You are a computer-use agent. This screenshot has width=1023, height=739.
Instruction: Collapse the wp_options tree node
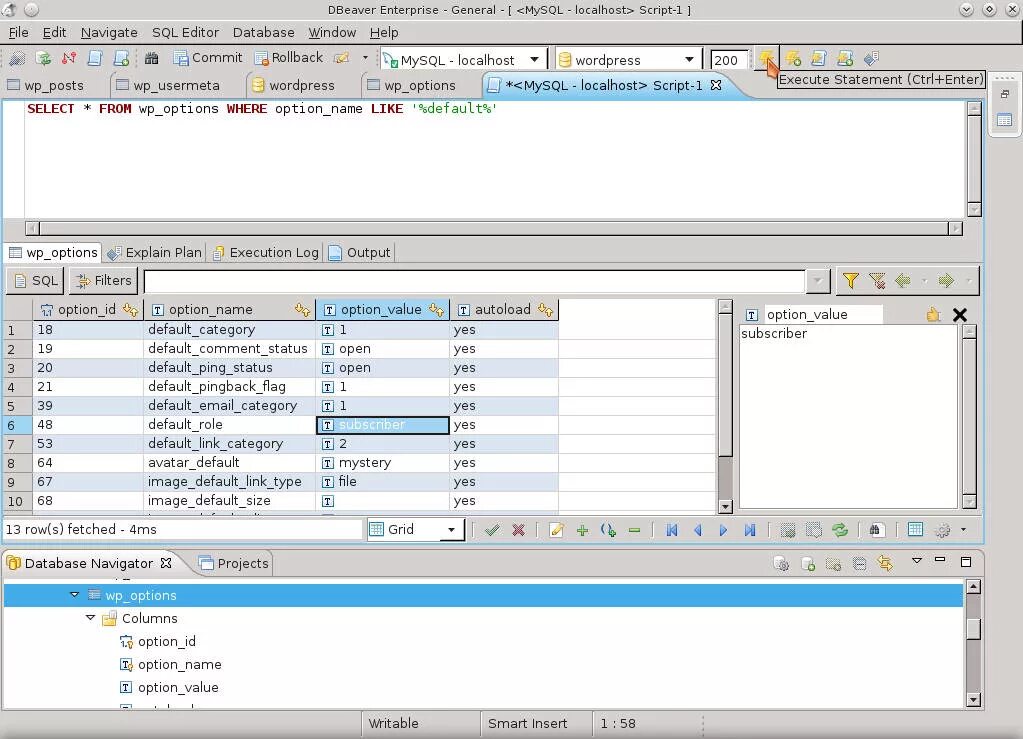click(x=74, y=595)
